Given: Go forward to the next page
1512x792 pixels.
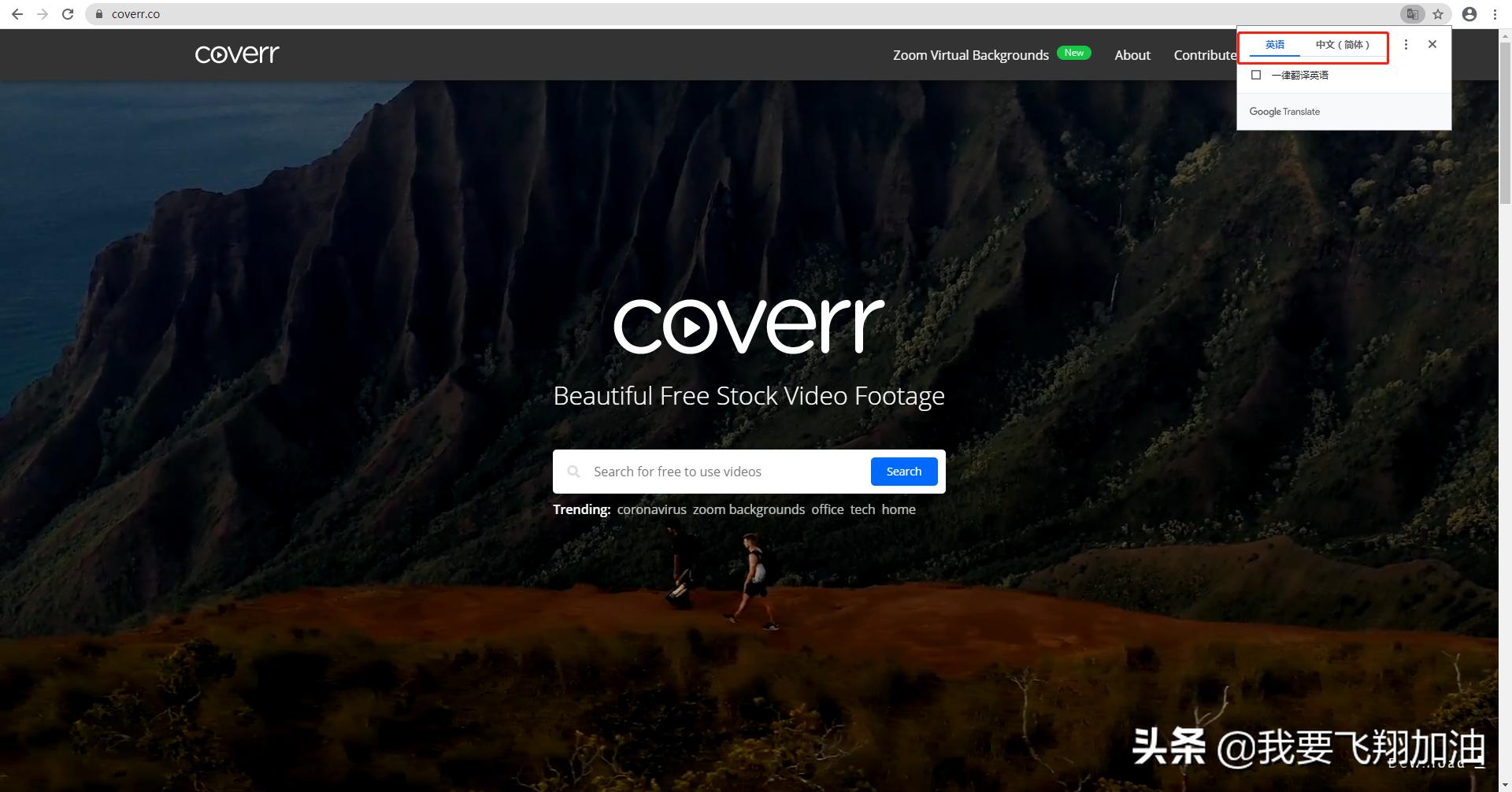Looking at the screenshot, I should (x=43, y=14).
